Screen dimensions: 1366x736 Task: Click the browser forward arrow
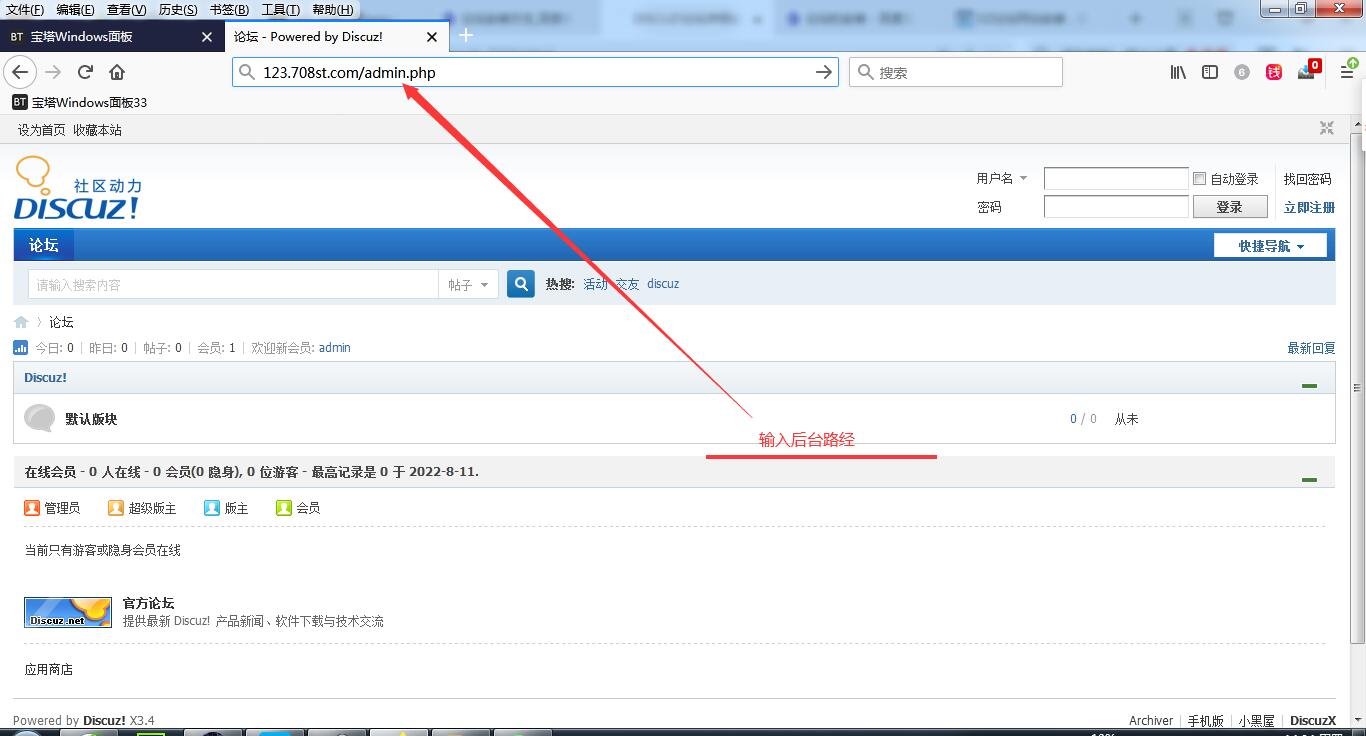(53, 72)
